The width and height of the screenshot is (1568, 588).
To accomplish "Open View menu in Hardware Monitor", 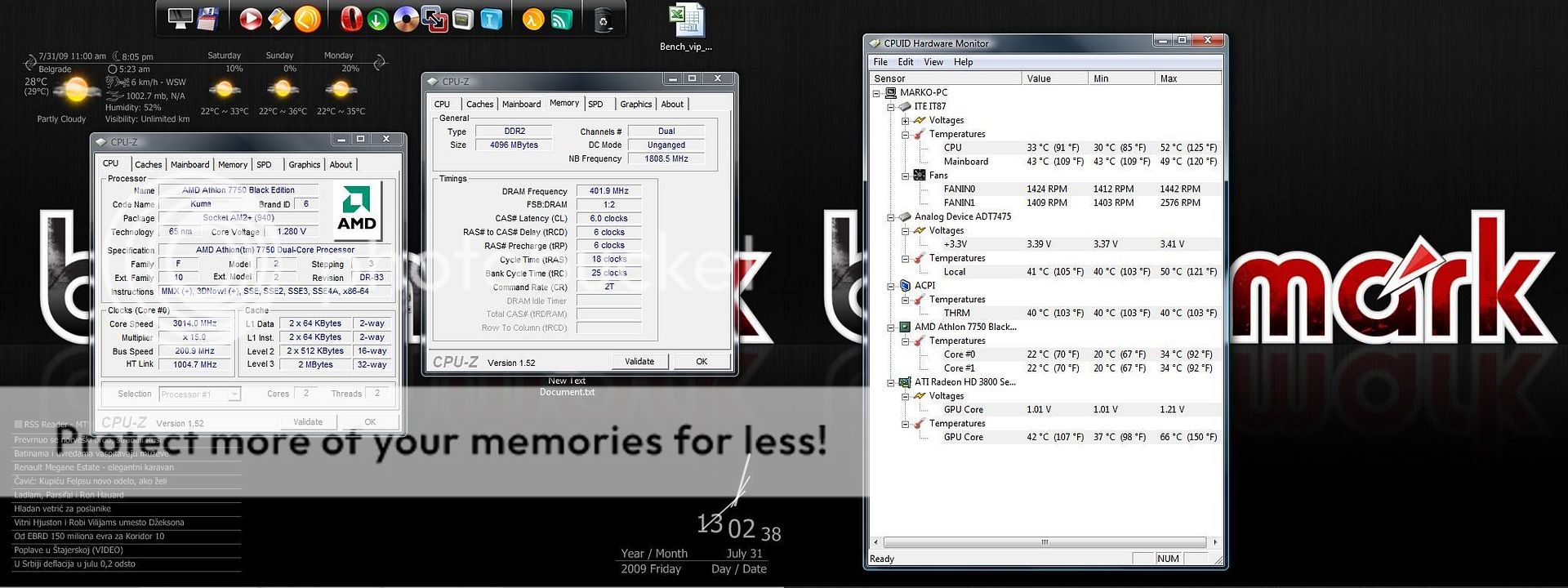I will (933, 62).
